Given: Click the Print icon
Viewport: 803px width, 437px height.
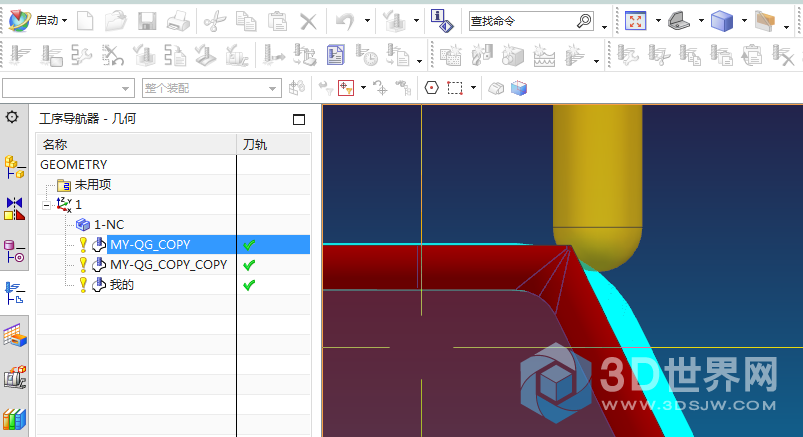Looking at the screenshot, I should [x=178, y=21].
